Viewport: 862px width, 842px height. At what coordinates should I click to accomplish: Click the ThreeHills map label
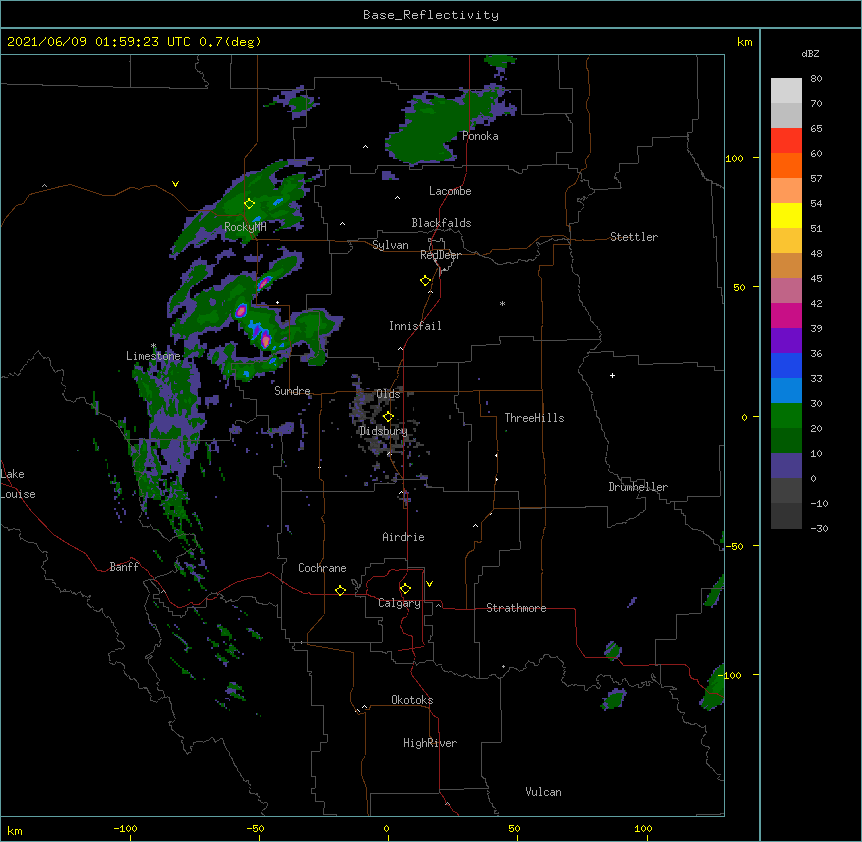click(534, 418)
